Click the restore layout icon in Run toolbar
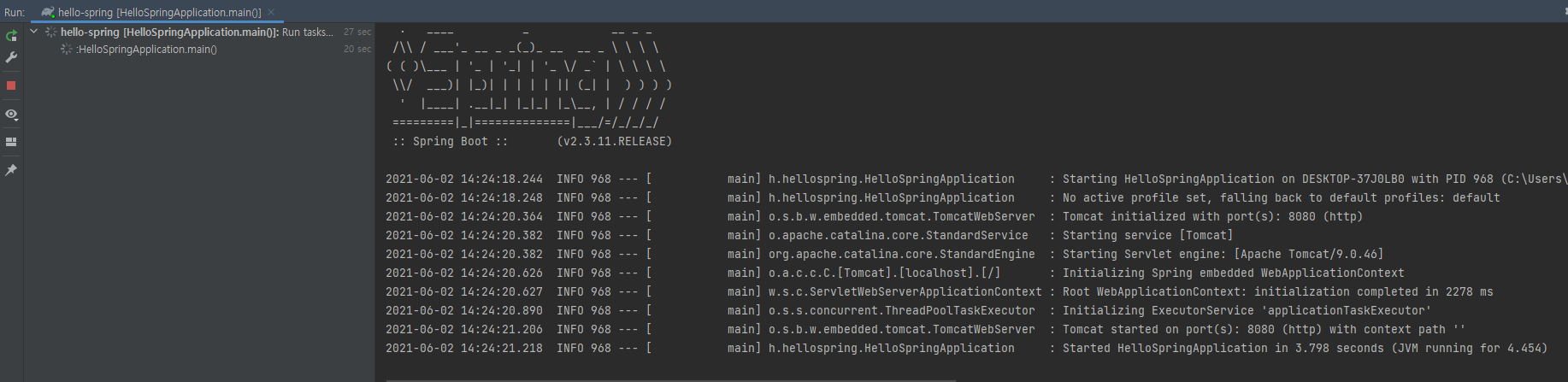1568x382 pixels. point(11,142)
